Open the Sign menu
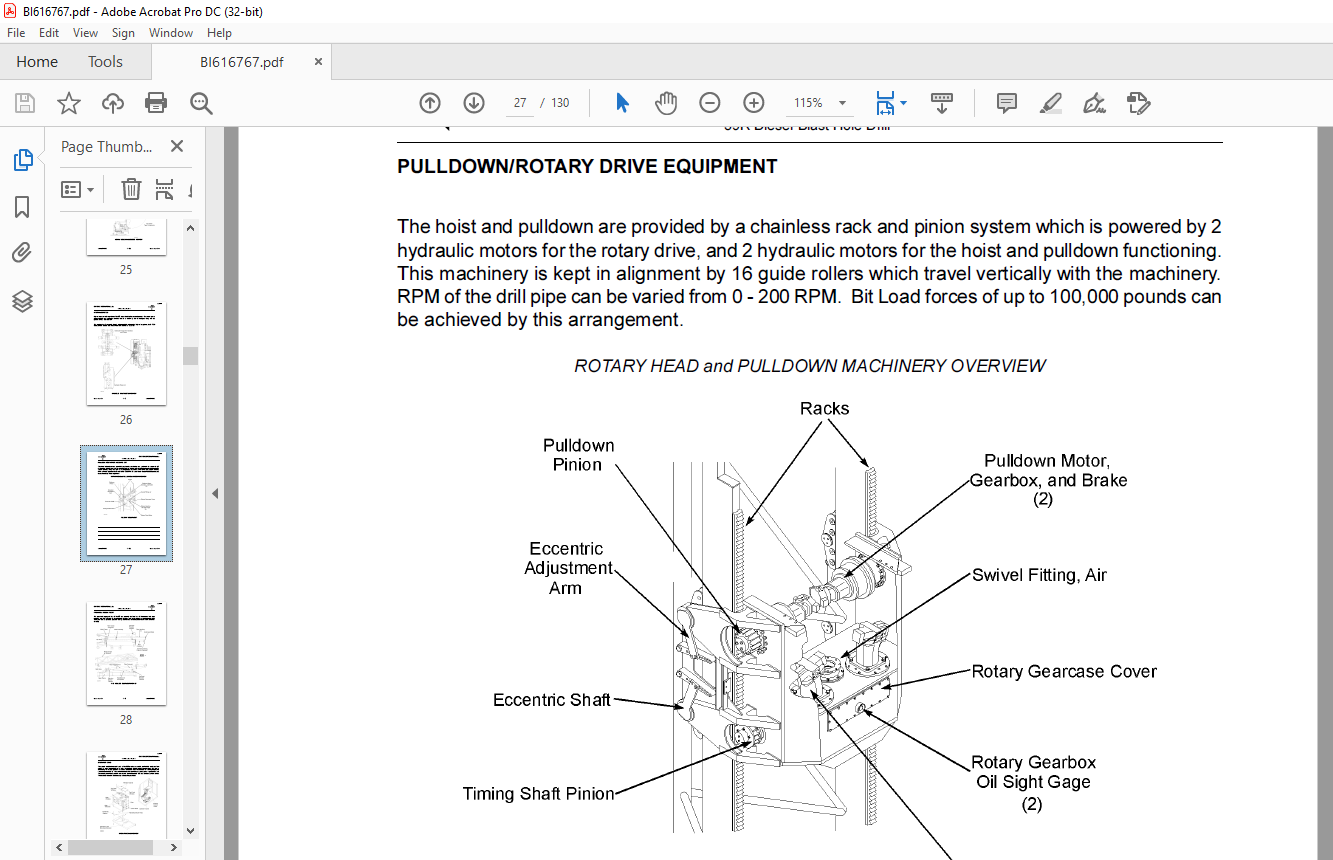Image resolution: width=1333 pixels, height=860 pixels. (x=123, y=33)
